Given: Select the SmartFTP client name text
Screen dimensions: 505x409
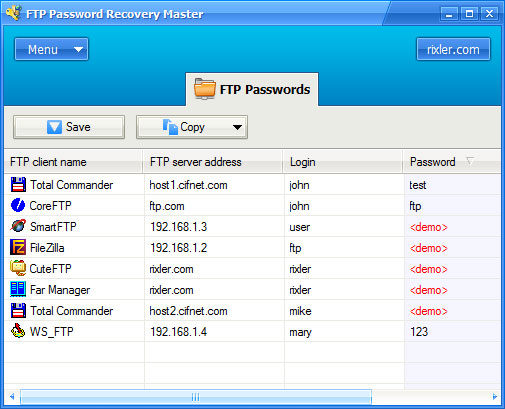Looking at the screenshot, I should tap(53, 227).
